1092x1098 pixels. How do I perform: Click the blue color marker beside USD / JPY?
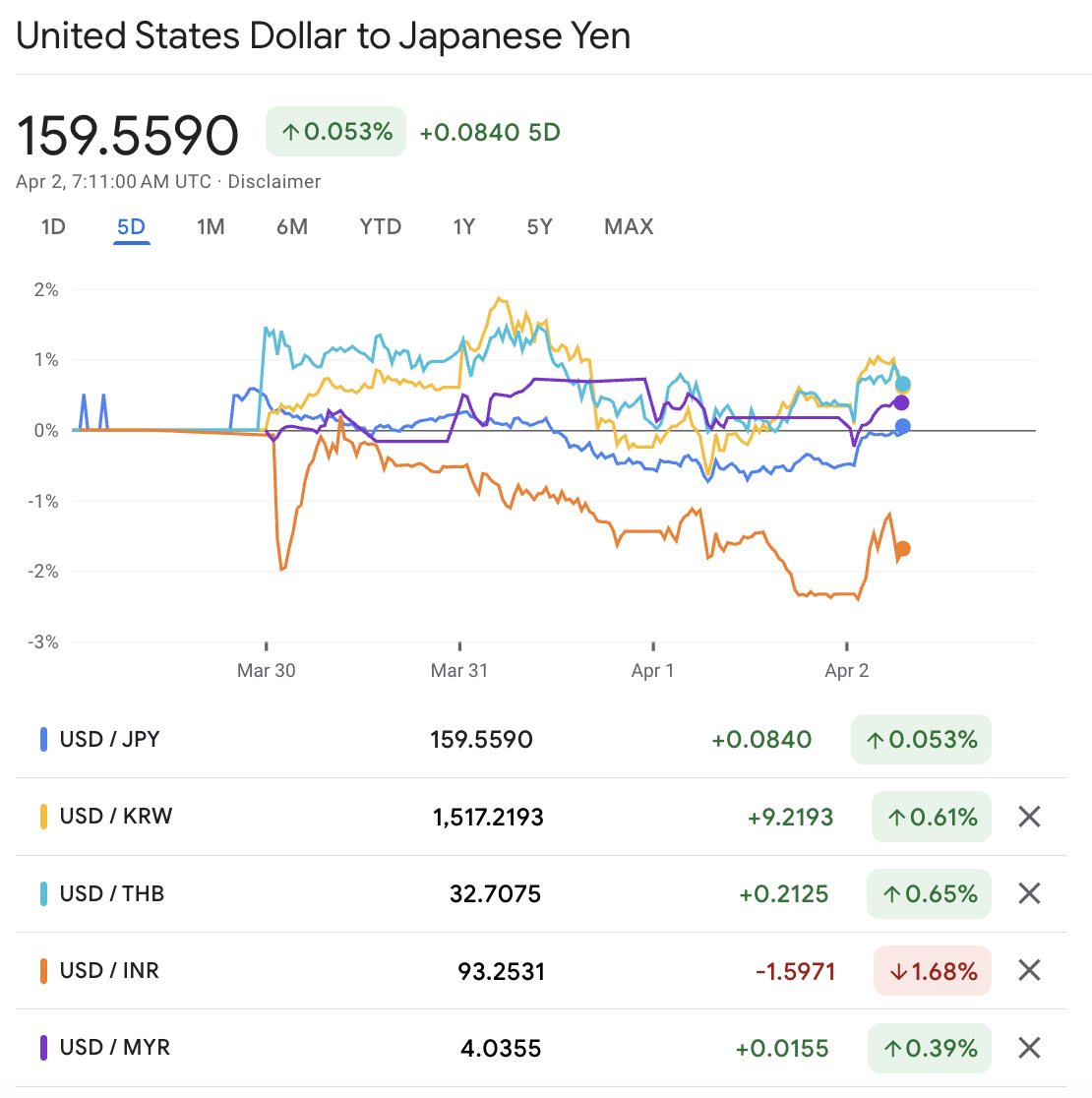pos(43,739)
